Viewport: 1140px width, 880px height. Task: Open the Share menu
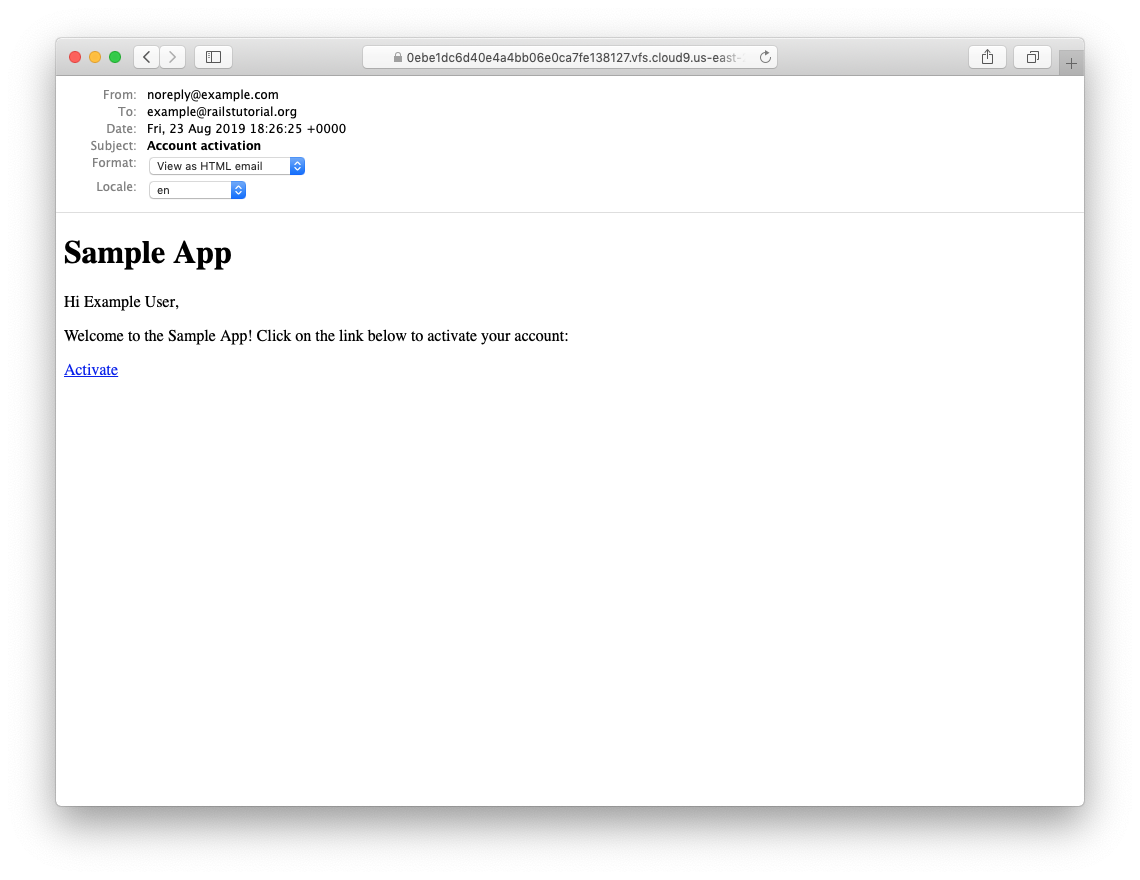point(987,57)
